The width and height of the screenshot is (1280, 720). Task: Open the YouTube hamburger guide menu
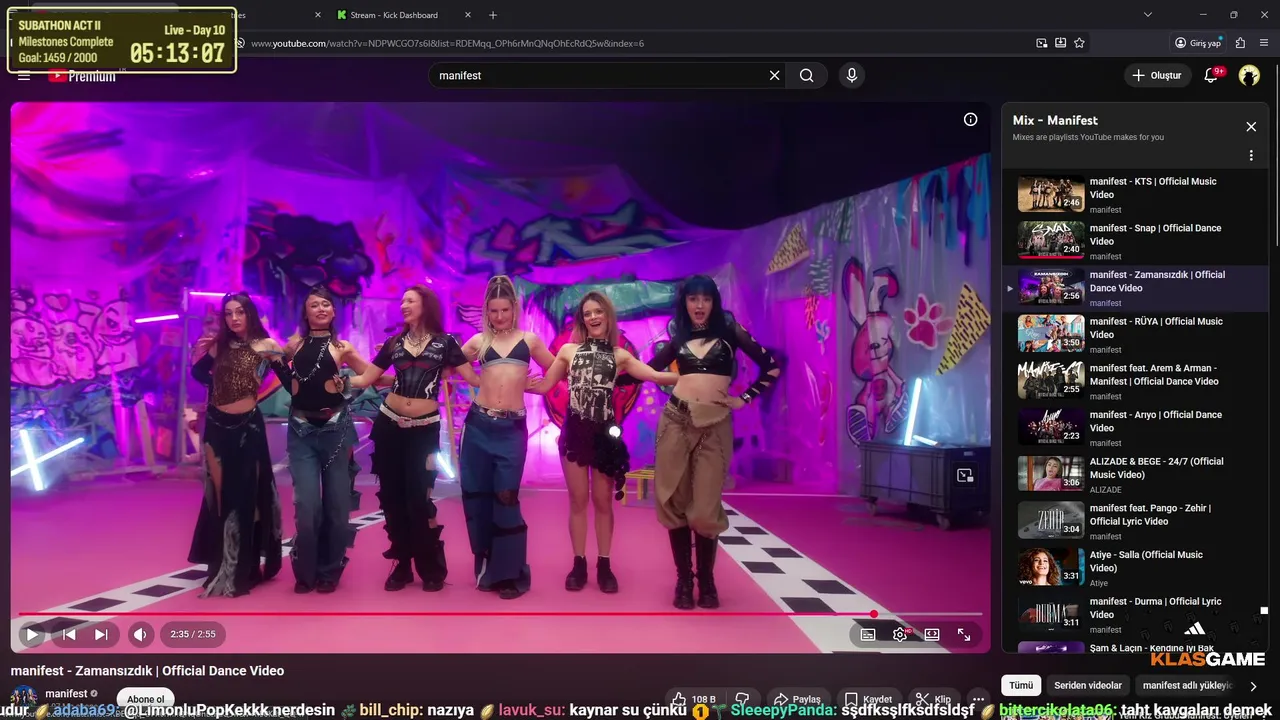pos(24,76)
